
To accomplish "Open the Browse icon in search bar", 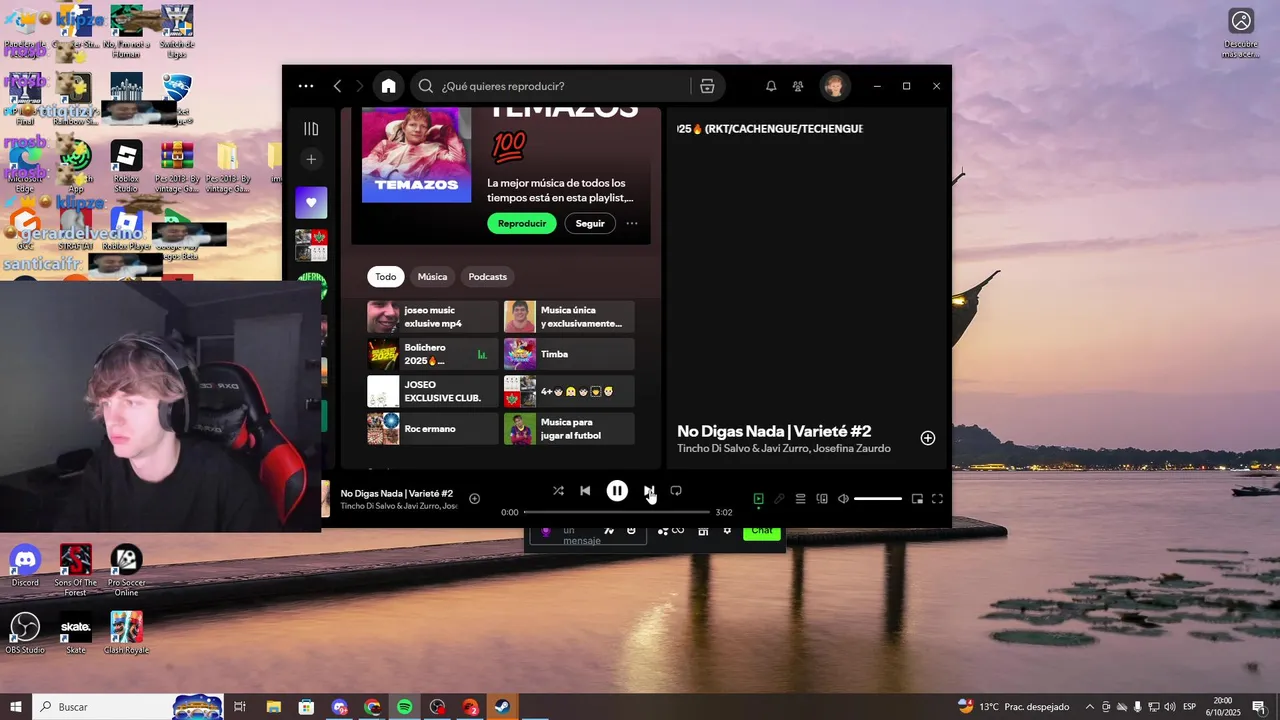I will tap(707, 86).
